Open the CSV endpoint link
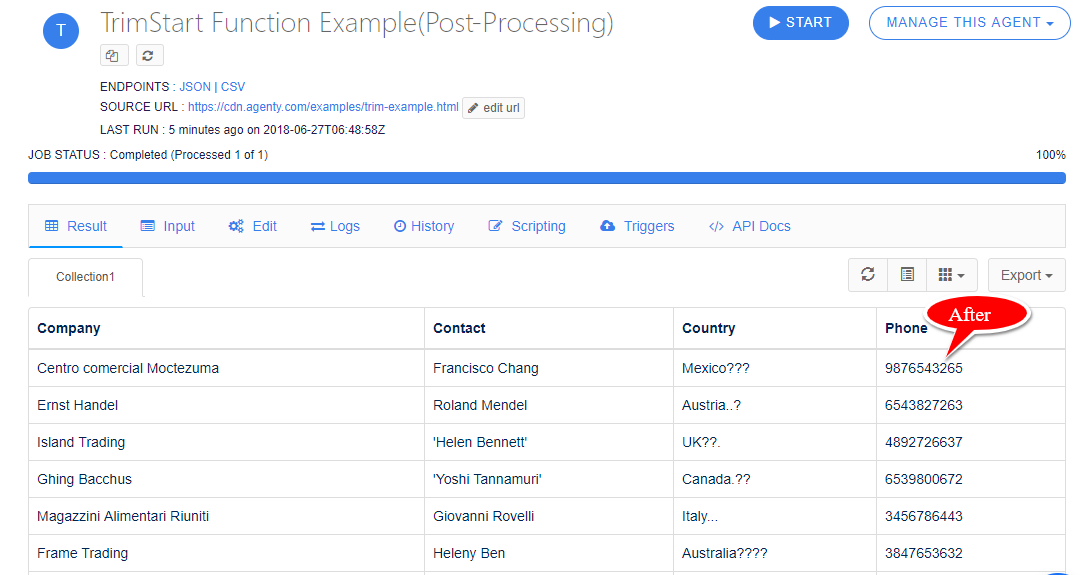 pyautogui.click(x=233, y=87)
